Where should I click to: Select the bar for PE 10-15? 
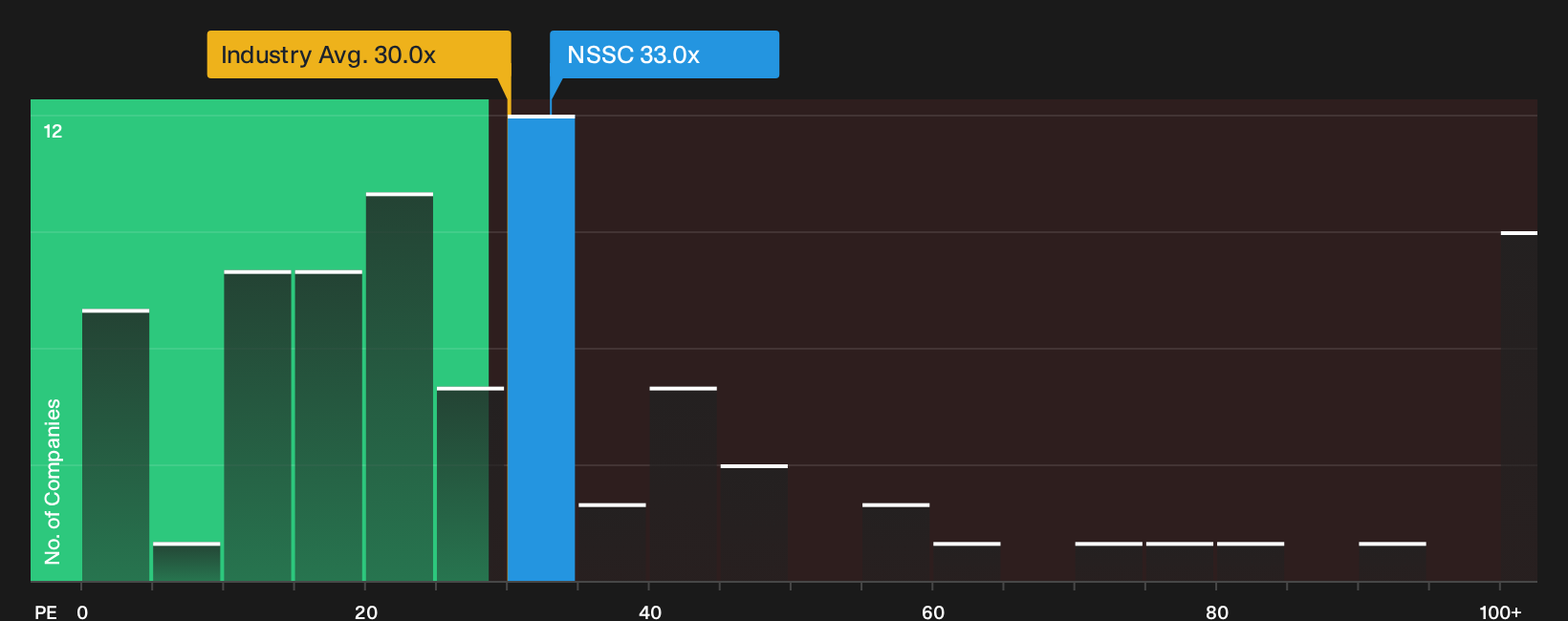(257, 426)
